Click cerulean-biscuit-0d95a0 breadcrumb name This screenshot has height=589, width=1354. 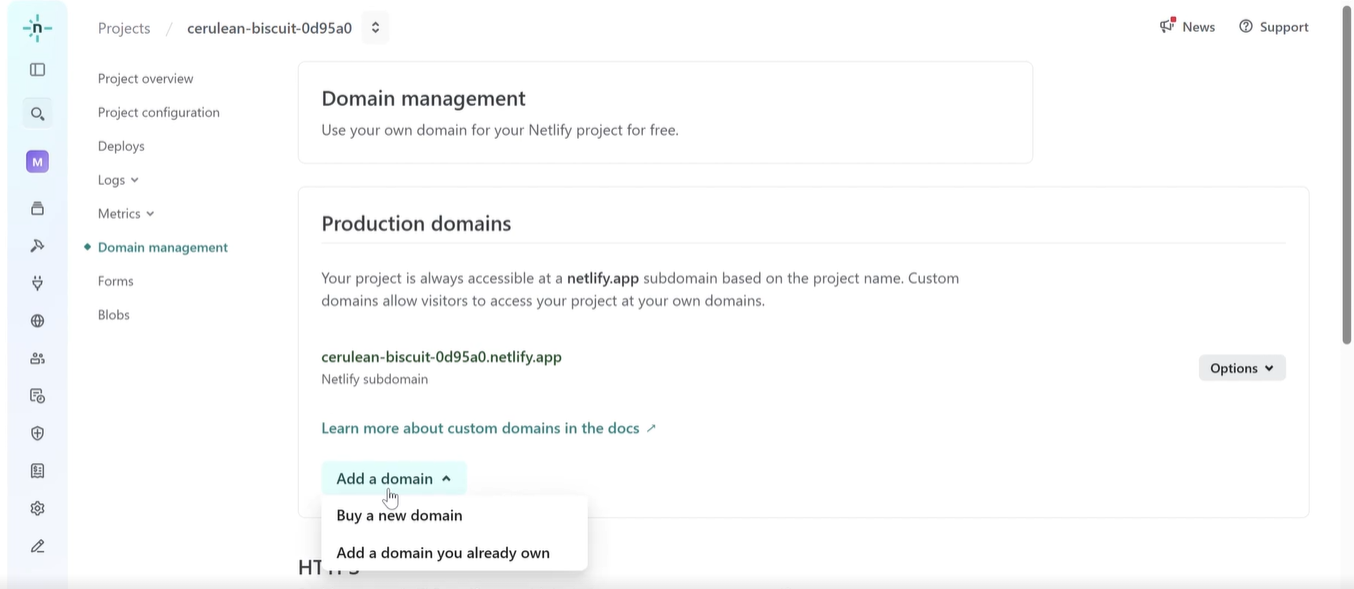coord(270,28)
